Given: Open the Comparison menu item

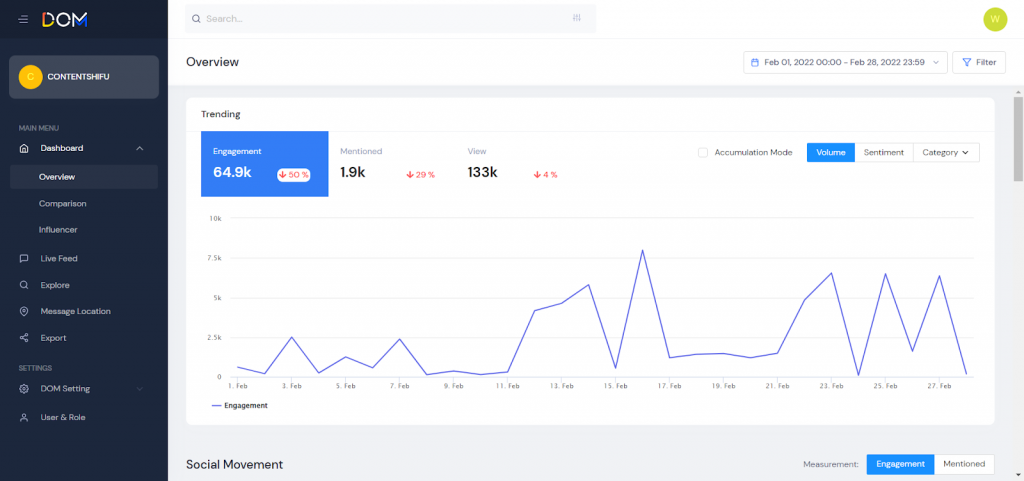Looking at the screenshot, I should point(63,203).
